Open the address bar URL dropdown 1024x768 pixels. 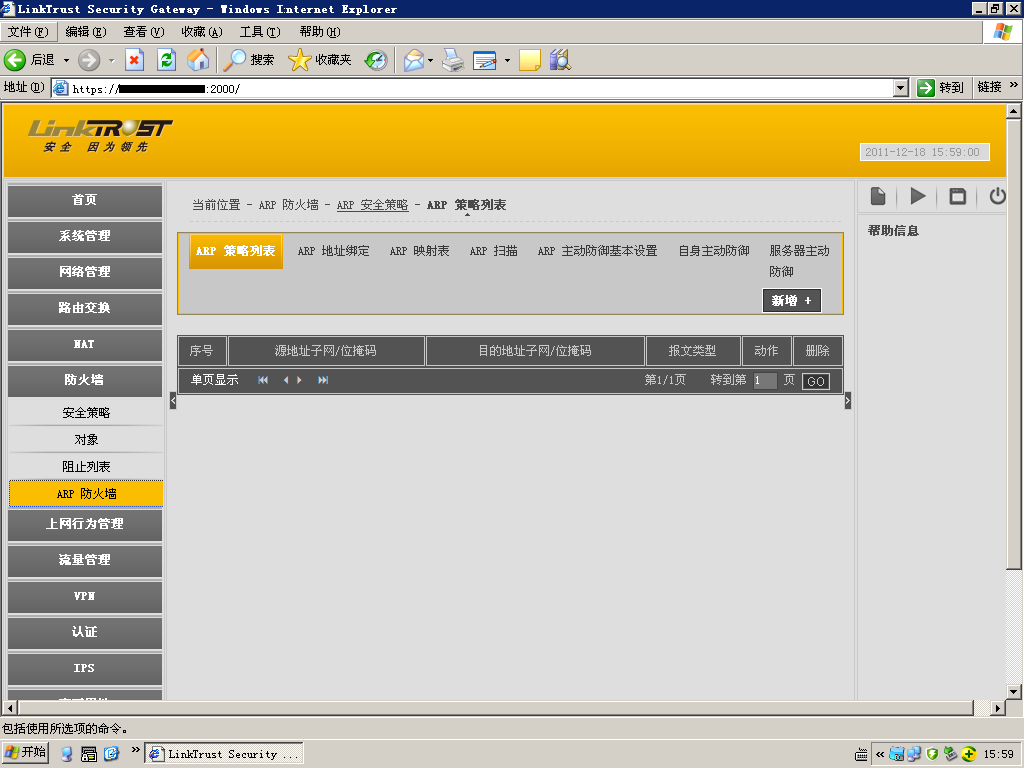pyautogui.click(x=901, y=88)
